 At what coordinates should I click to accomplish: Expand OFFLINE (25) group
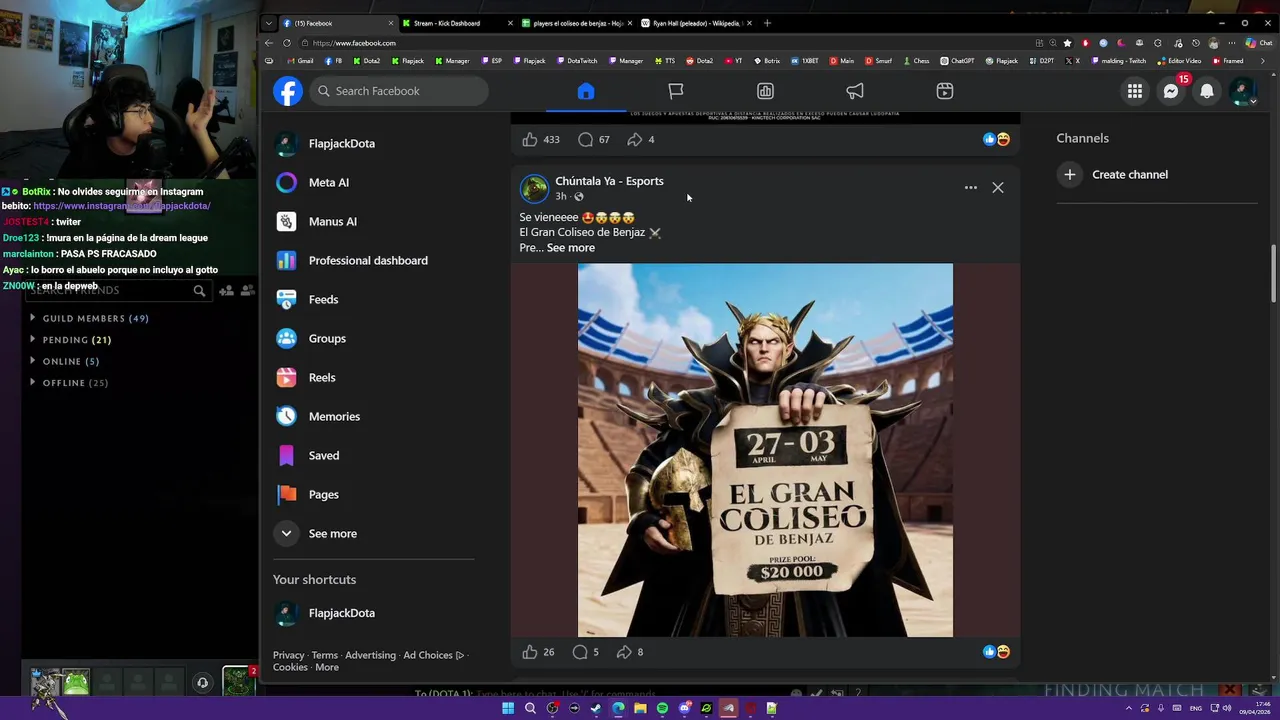[x=69, y=383]
